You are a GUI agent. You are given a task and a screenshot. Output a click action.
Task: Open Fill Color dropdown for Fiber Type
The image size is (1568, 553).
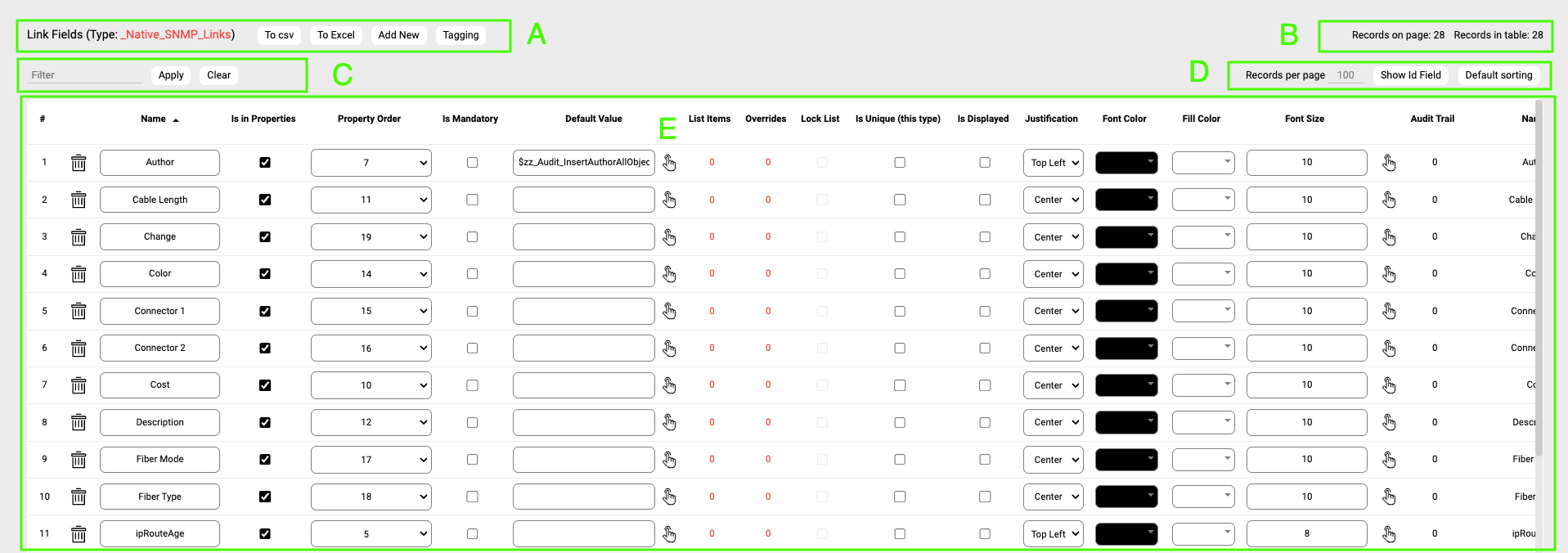pyautogui.click(x=1202, y=497)
